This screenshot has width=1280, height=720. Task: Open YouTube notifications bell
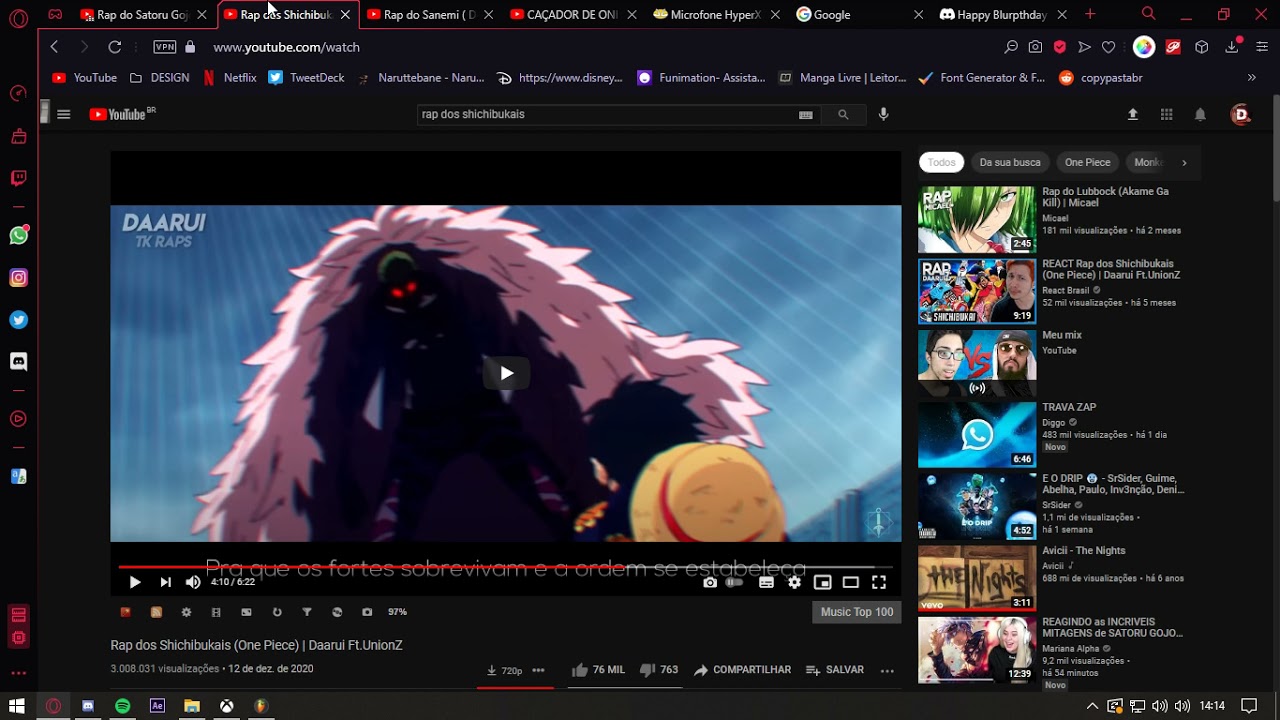pyautogui.click(x=1200, y=114)
